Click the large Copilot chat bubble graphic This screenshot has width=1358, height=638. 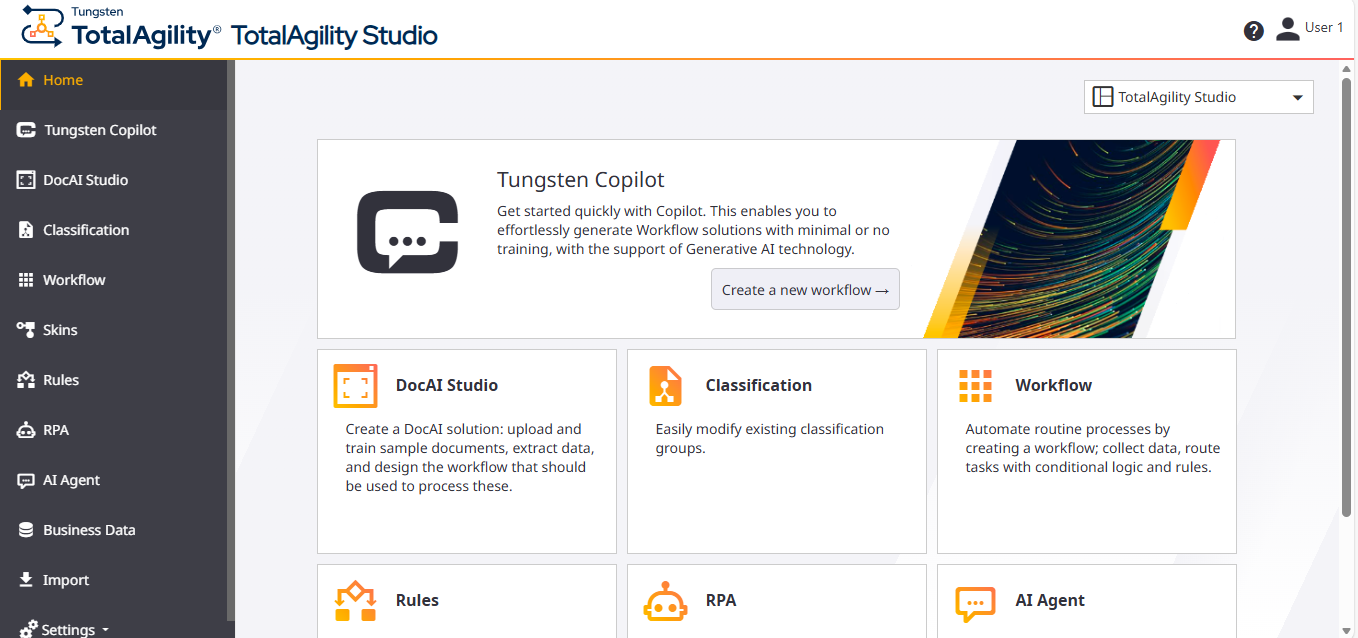coord(408,232)
